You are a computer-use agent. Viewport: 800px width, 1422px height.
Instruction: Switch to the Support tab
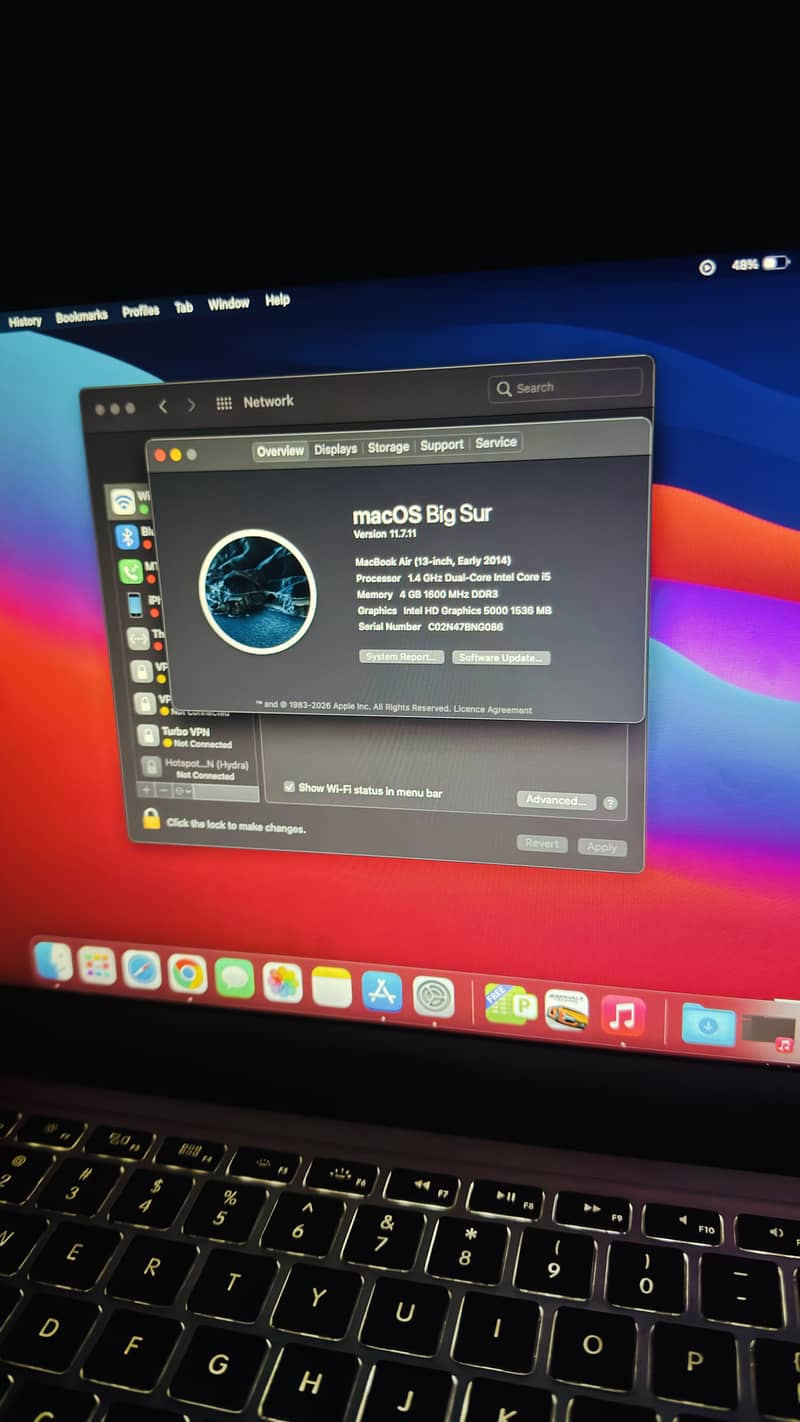[442, 445]
